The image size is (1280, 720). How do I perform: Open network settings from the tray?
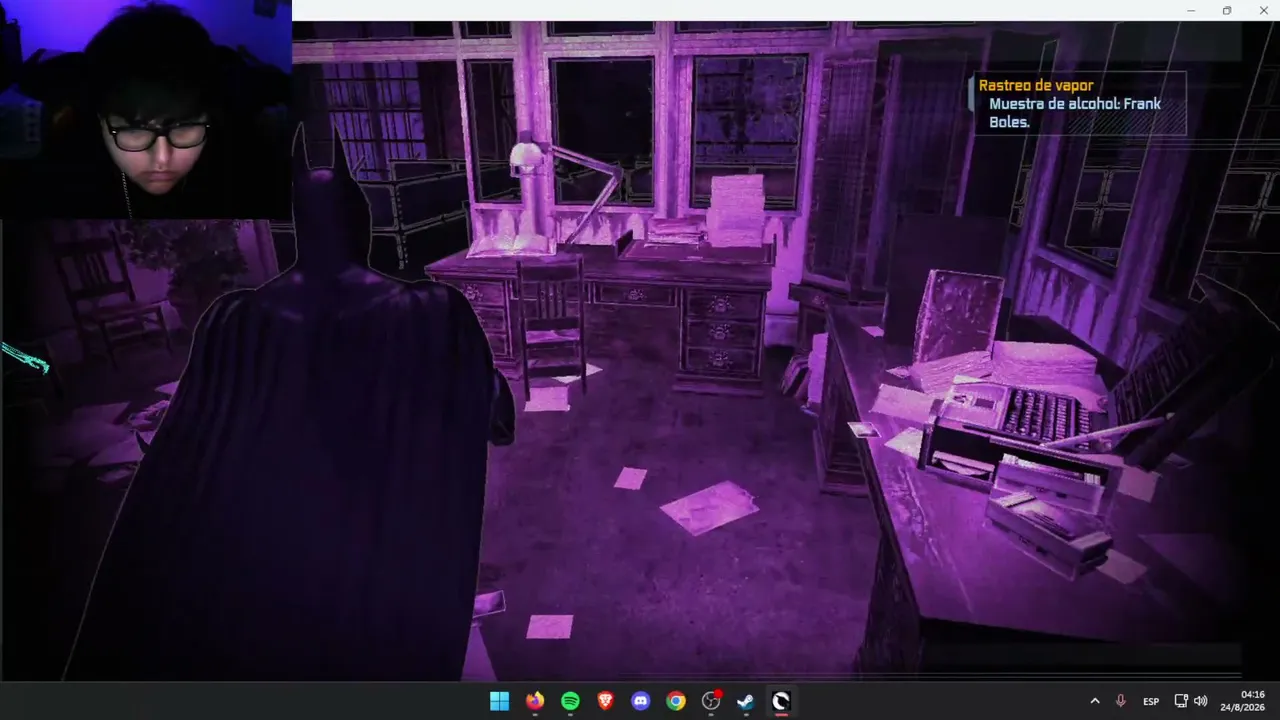(1181, 701)
